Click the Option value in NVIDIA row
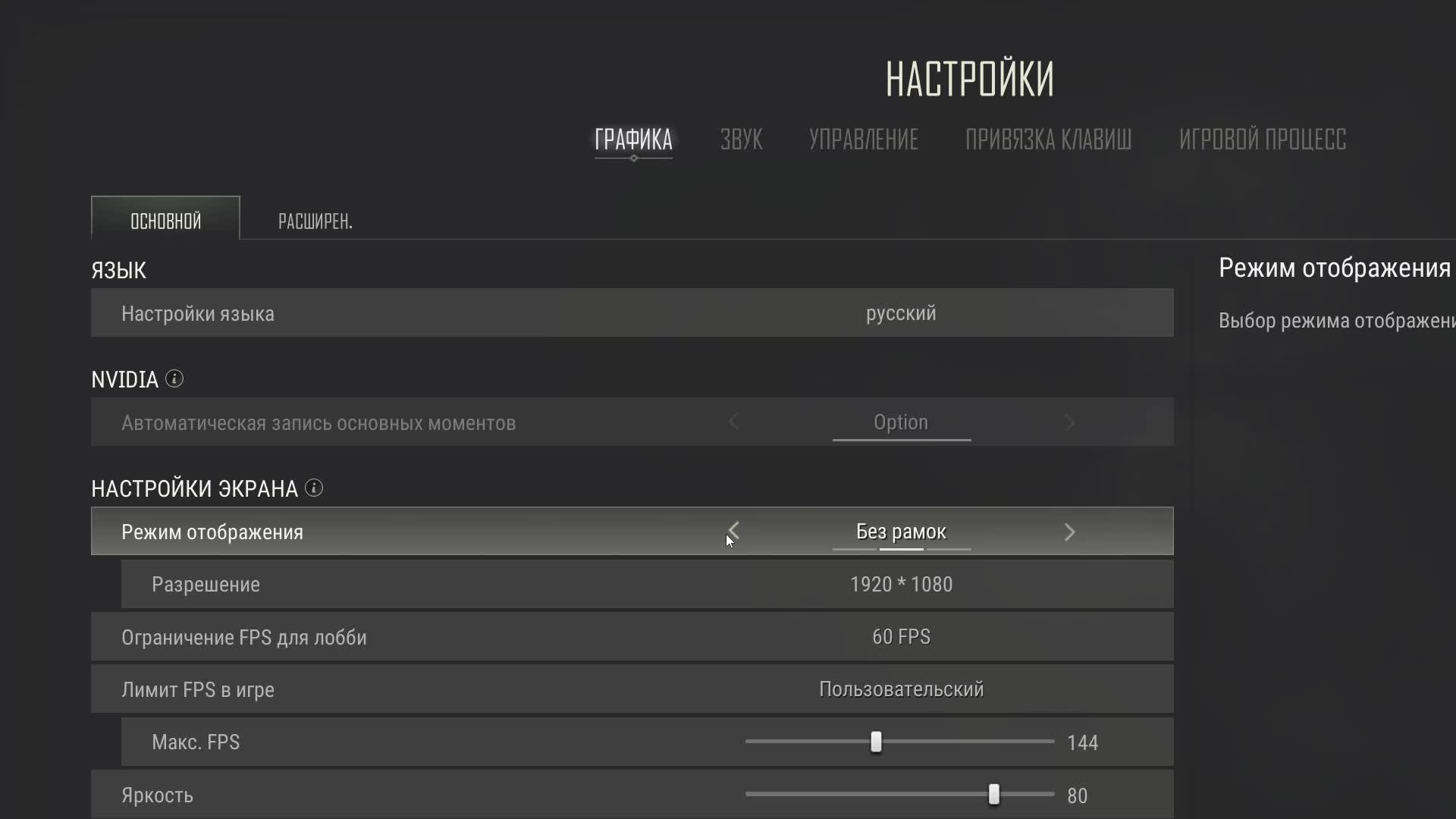The image size is (1456, 819). [901, 422]
